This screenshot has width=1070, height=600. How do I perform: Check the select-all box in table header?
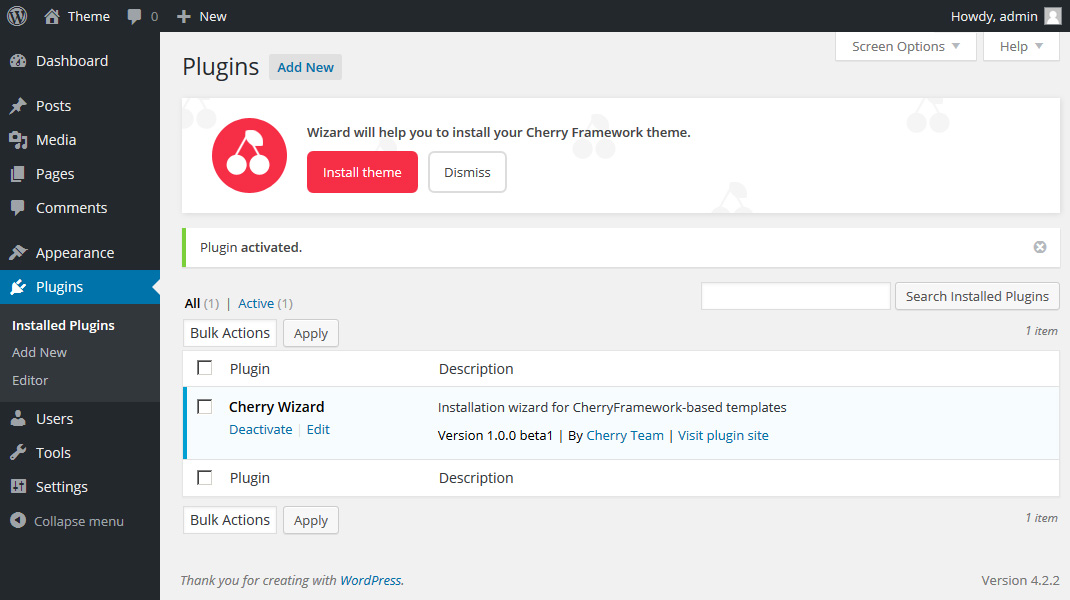point(205,368)
